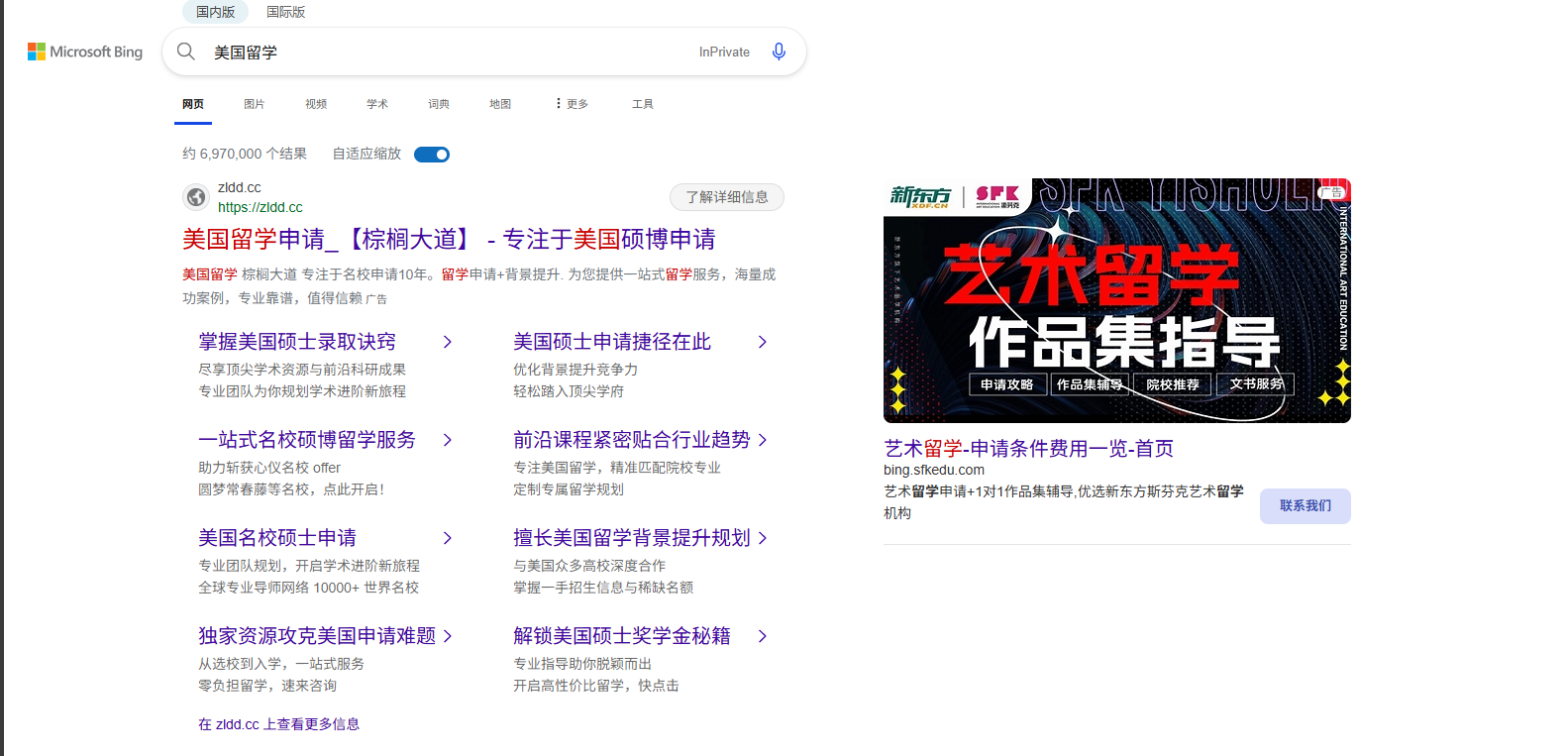
Task: Click the zldd.cc globe favicon
Action: coord(196,197)
